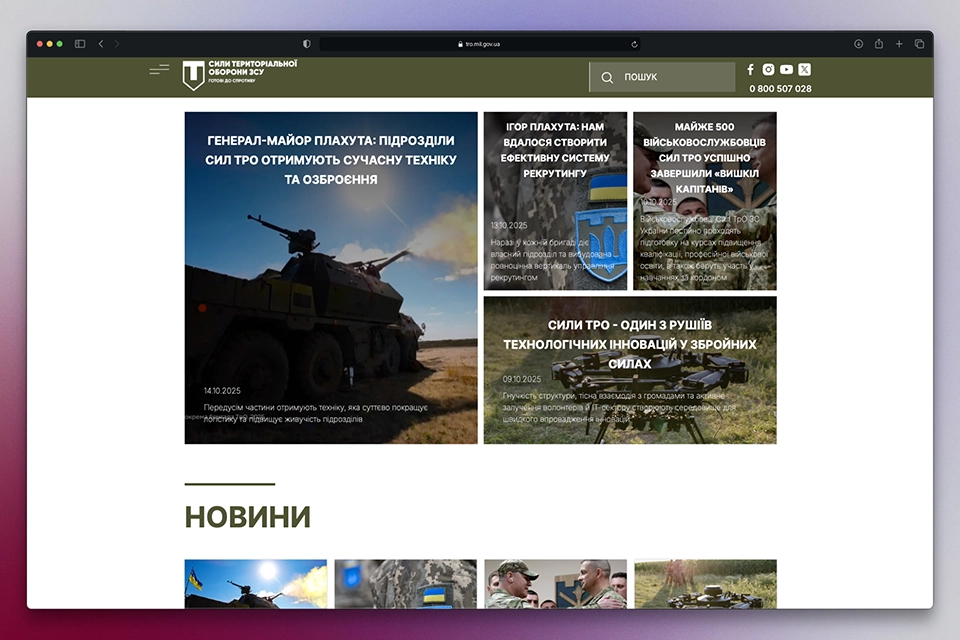Click the Territorial Defense Forces shield logo
The width and height of the screenshot is (960, 640).
coord(191,71)
